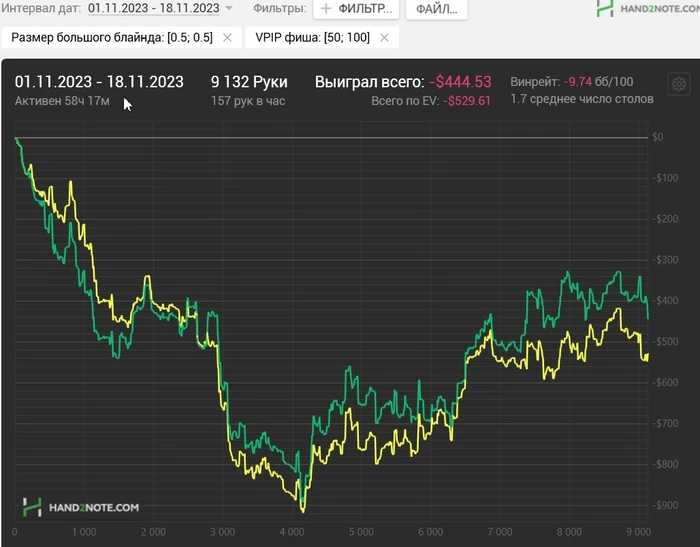The image size is (700, 547).
Task: Open the date interval dropdown arrow
Action: click(x=229, y=8)
